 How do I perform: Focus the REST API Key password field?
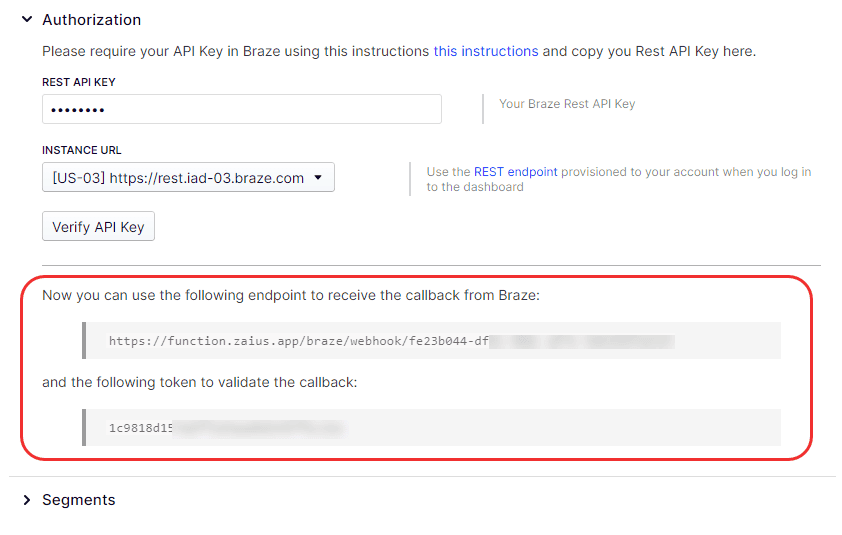tap(241, 109)
